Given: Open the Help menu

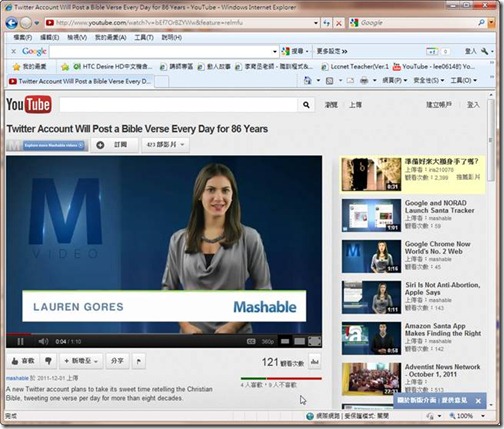Looking at the screenshot, I should click(x=172, y=37).
